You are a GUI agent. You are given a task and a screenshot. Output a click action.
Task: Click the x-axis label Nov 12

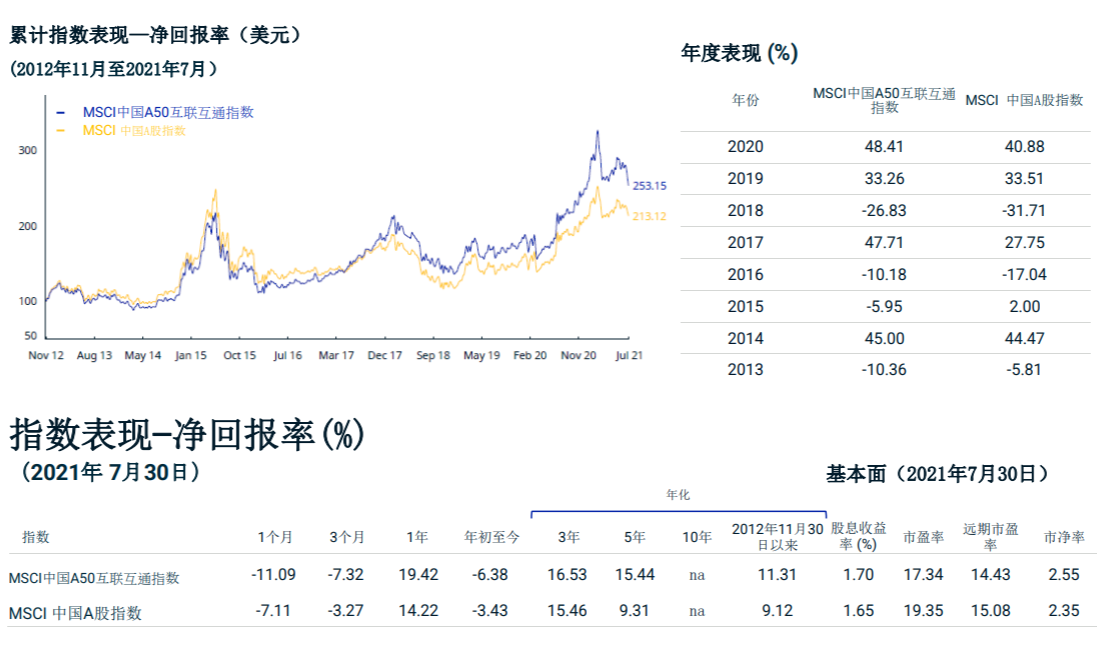point(45,355)
